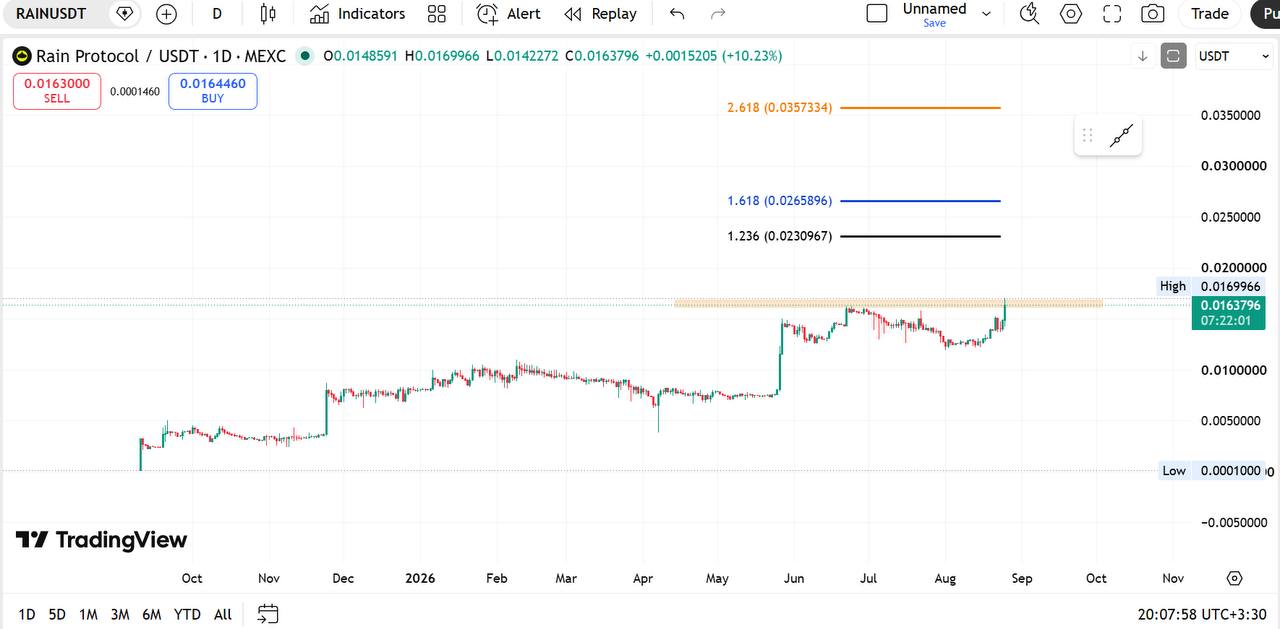Set the range to 1D
Viewport: 1280px width, 629px height.
tap(27, 614)
